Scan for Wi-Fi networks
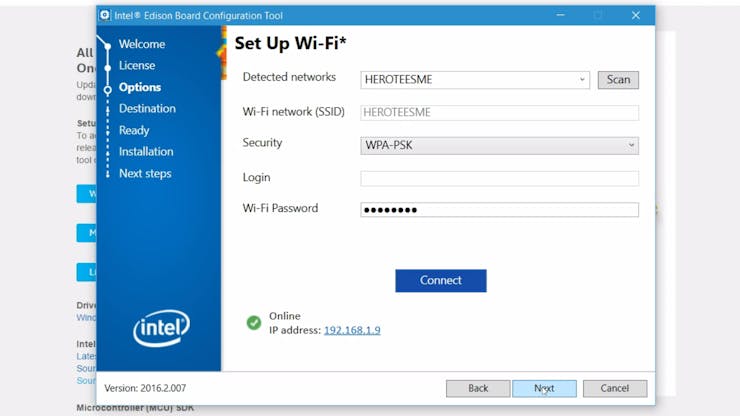The height and width of the screenshot is (416, 740). (618, 80)
